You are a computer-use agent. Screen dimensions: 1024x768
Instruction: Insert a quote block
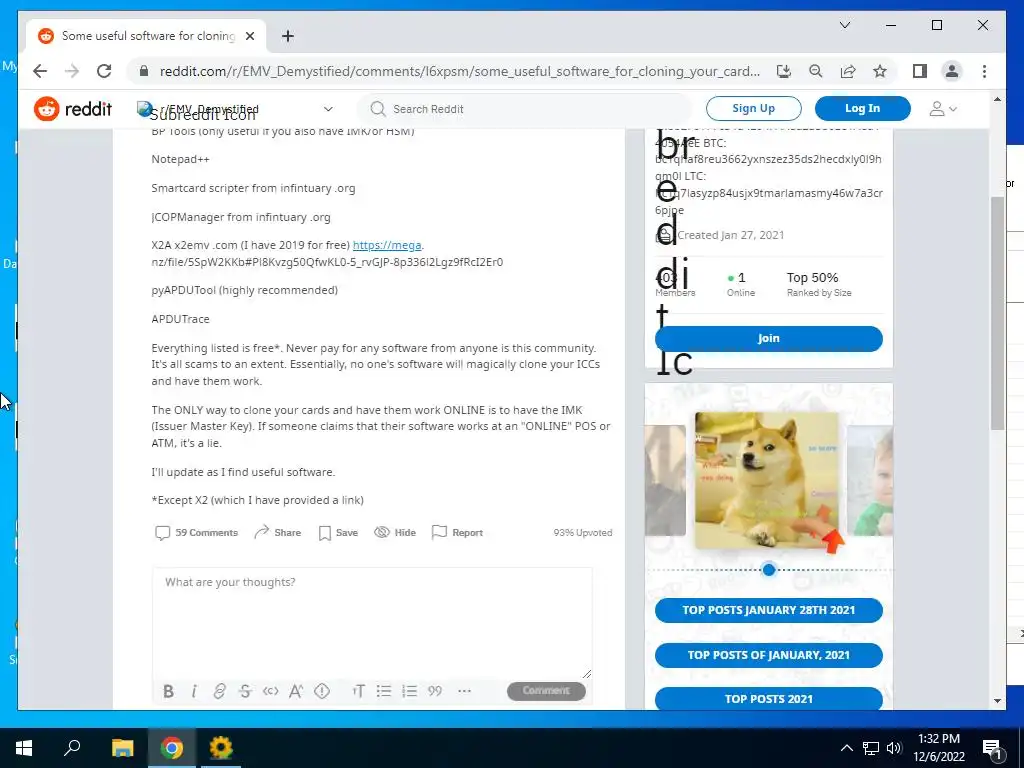click(x=435, y=691)
